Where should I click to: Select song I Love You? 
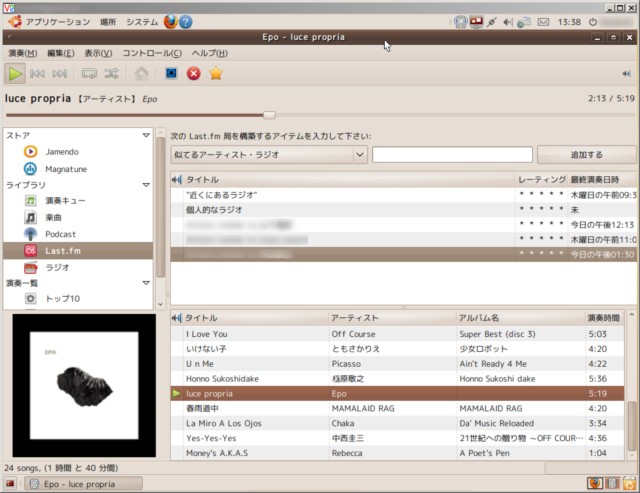point(397,334)
